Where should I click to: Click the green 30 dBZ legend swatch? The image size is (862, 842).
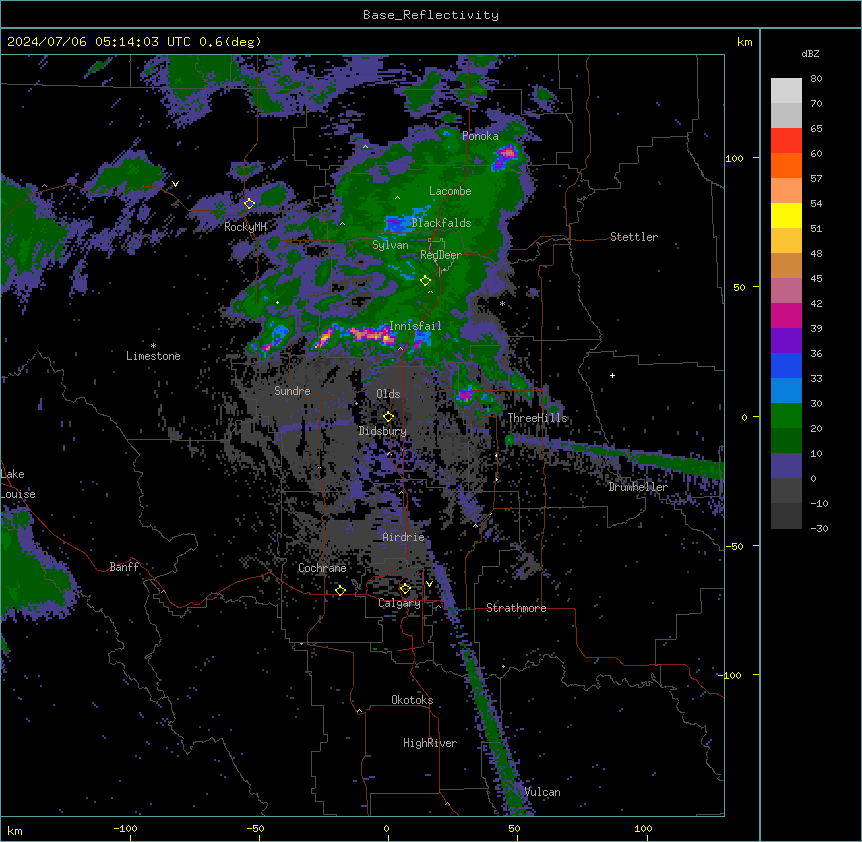click(786, 416)
